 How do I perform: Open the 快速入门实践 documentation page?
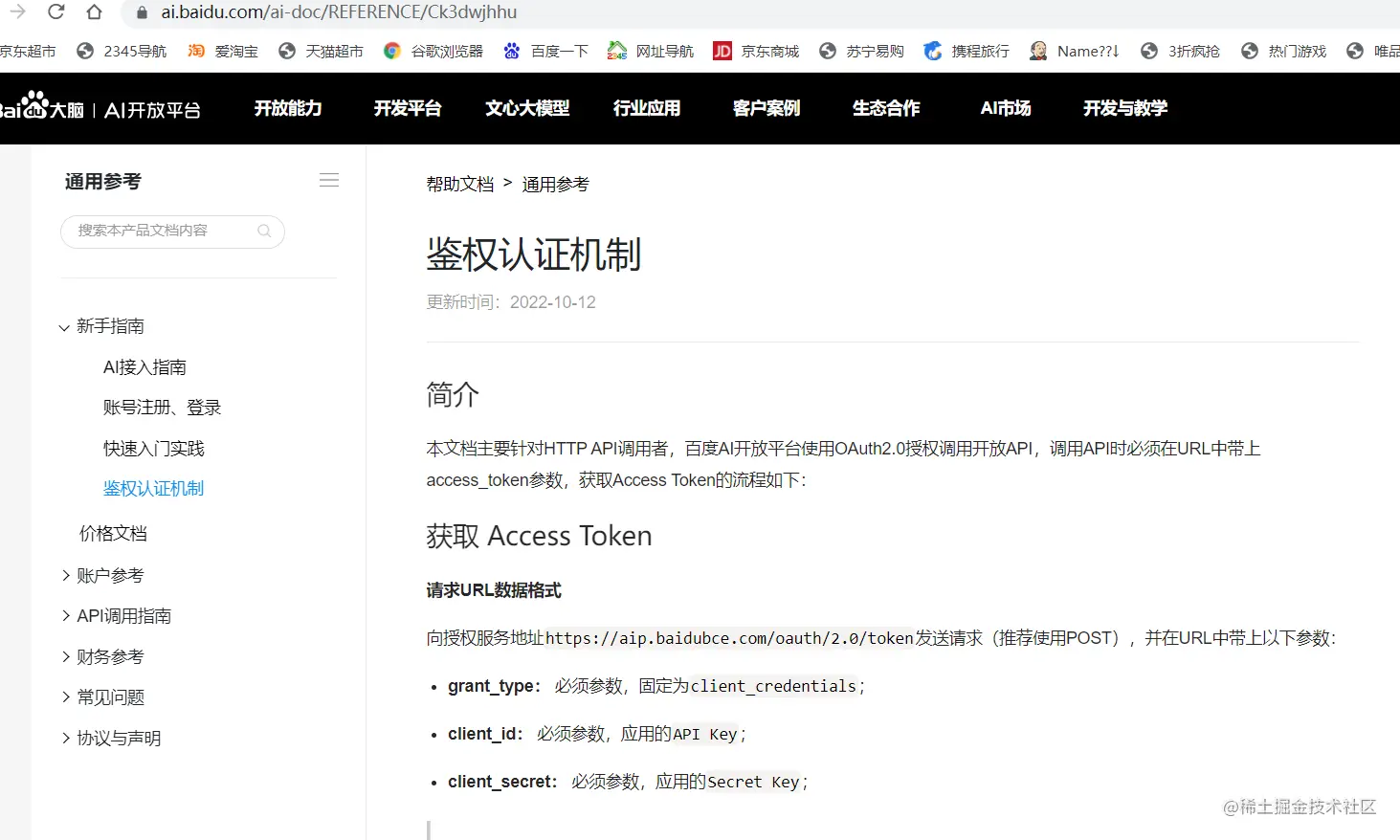[153, 447]
